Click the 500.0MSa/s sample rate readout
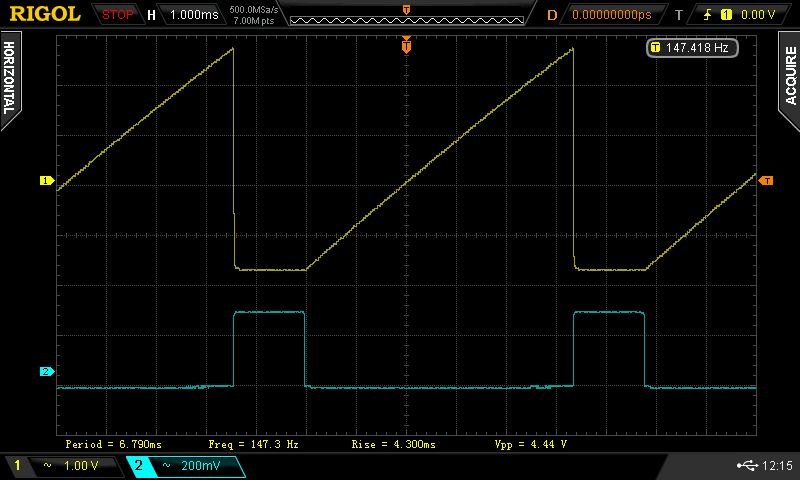800x480 pixels. click(x=254, y=10)
